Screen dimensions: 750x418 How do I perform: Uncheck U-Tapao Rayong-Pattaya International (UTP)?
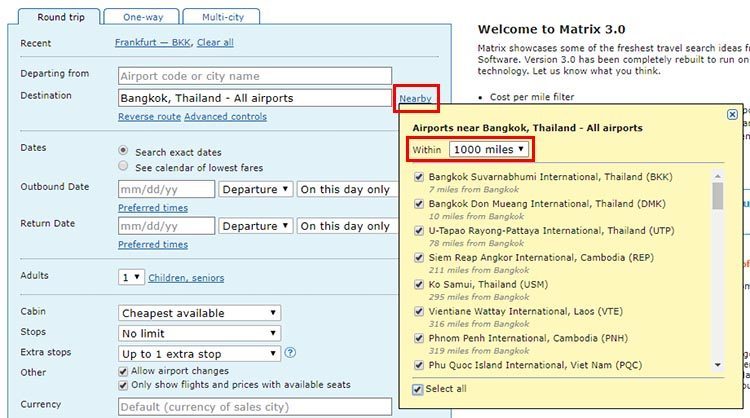pos(419,231)
